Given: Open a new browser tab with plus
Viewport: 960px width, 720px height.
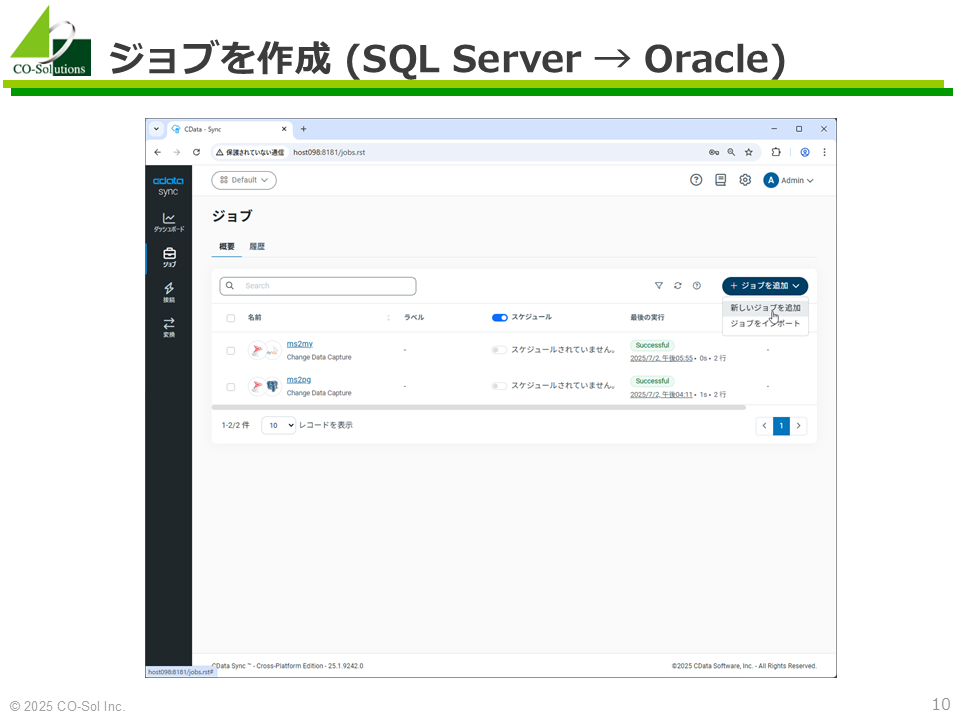Looking at the screenshot, I should [304, 129].
